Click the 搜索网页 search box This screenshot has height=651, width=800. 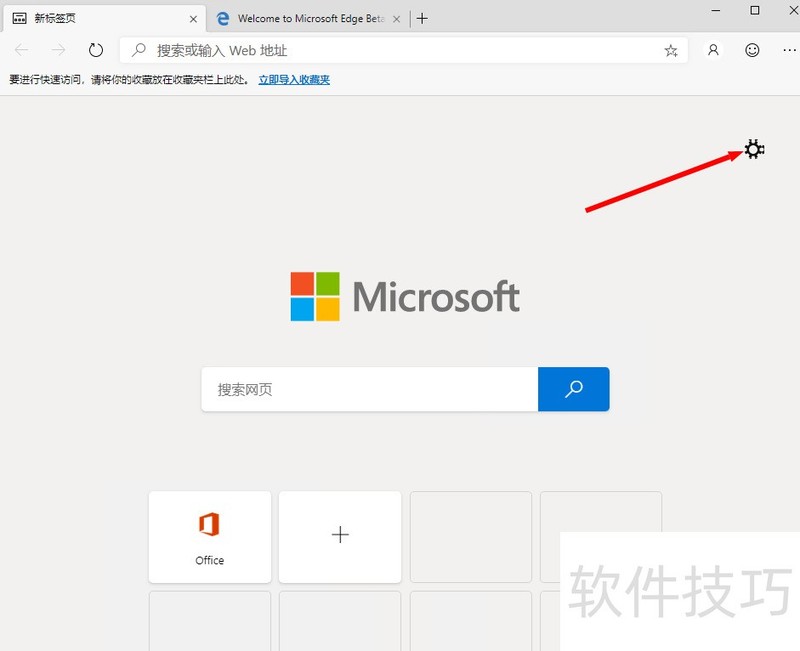coord(369,389)
